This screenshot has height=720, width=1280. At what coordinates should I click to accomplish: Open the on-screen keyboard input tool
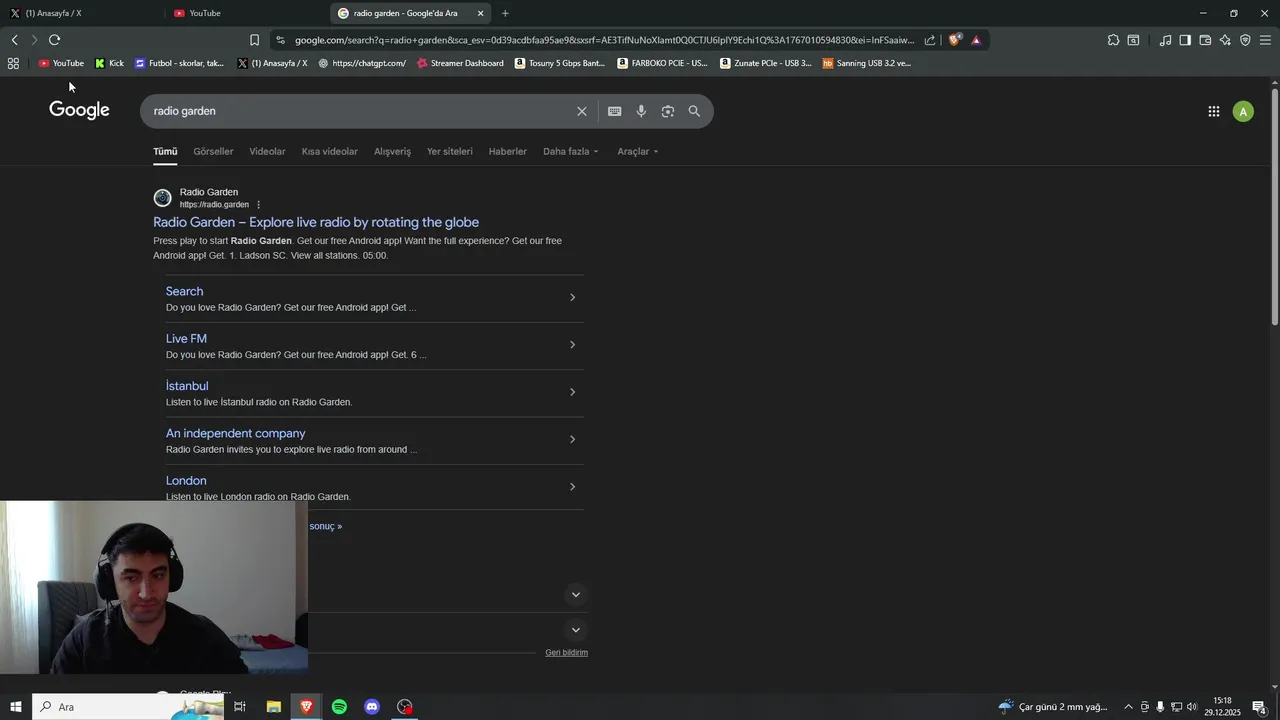tap(615, 111)
